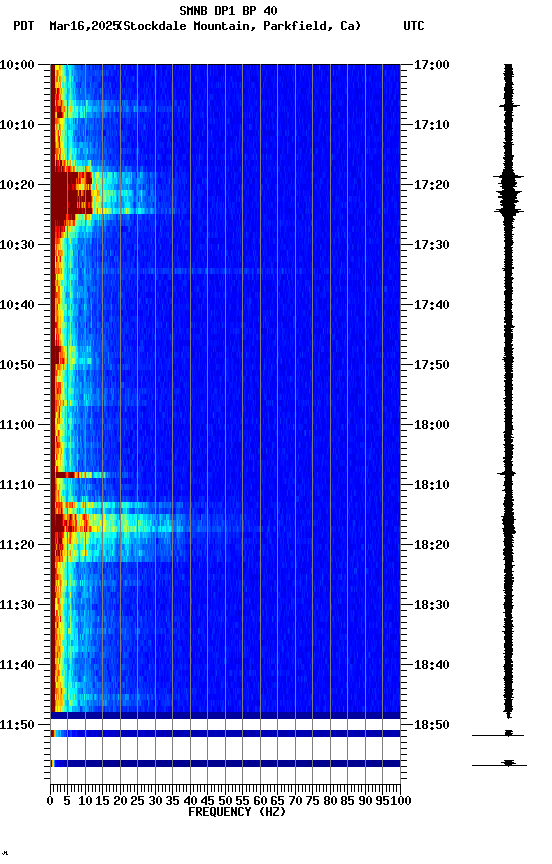Click the '100' frequency axis tick label
Image resolution: width=552 pixels, height=864 pixels.
(x=401, y=802)
